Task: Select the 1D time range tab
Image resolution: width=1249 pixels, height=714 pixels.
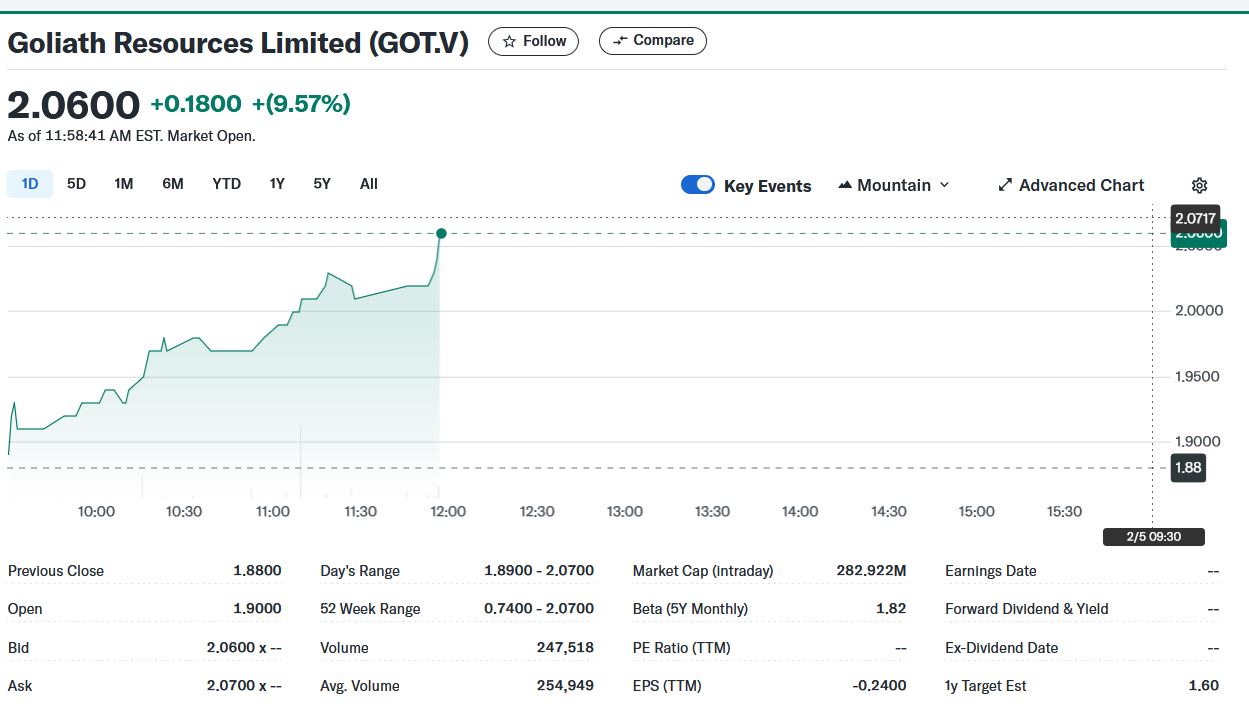Action: pos(30,184)
